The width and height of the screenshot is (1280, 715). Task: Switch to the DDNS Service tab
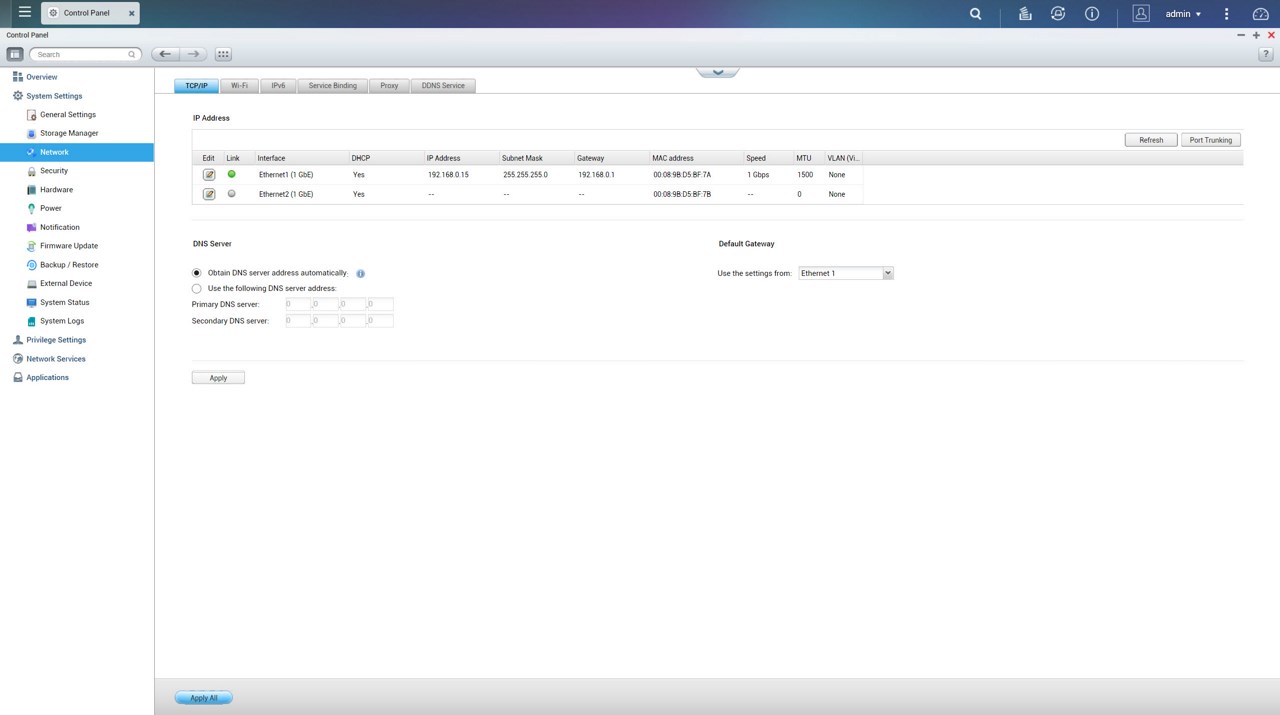(x=443, y=85)
